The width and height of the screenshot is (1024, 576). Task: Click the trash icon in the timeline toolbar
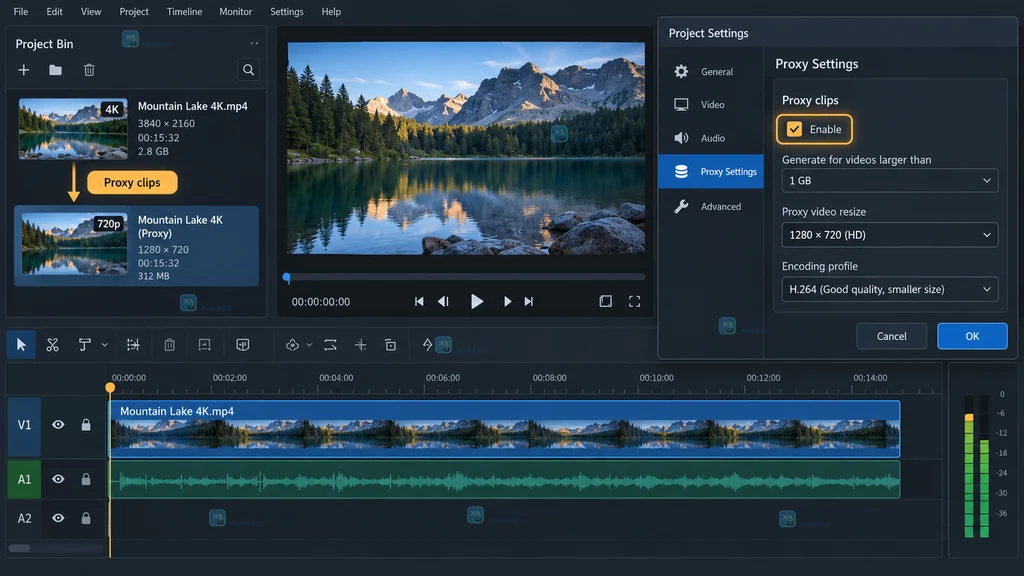[x=170, y=345]
